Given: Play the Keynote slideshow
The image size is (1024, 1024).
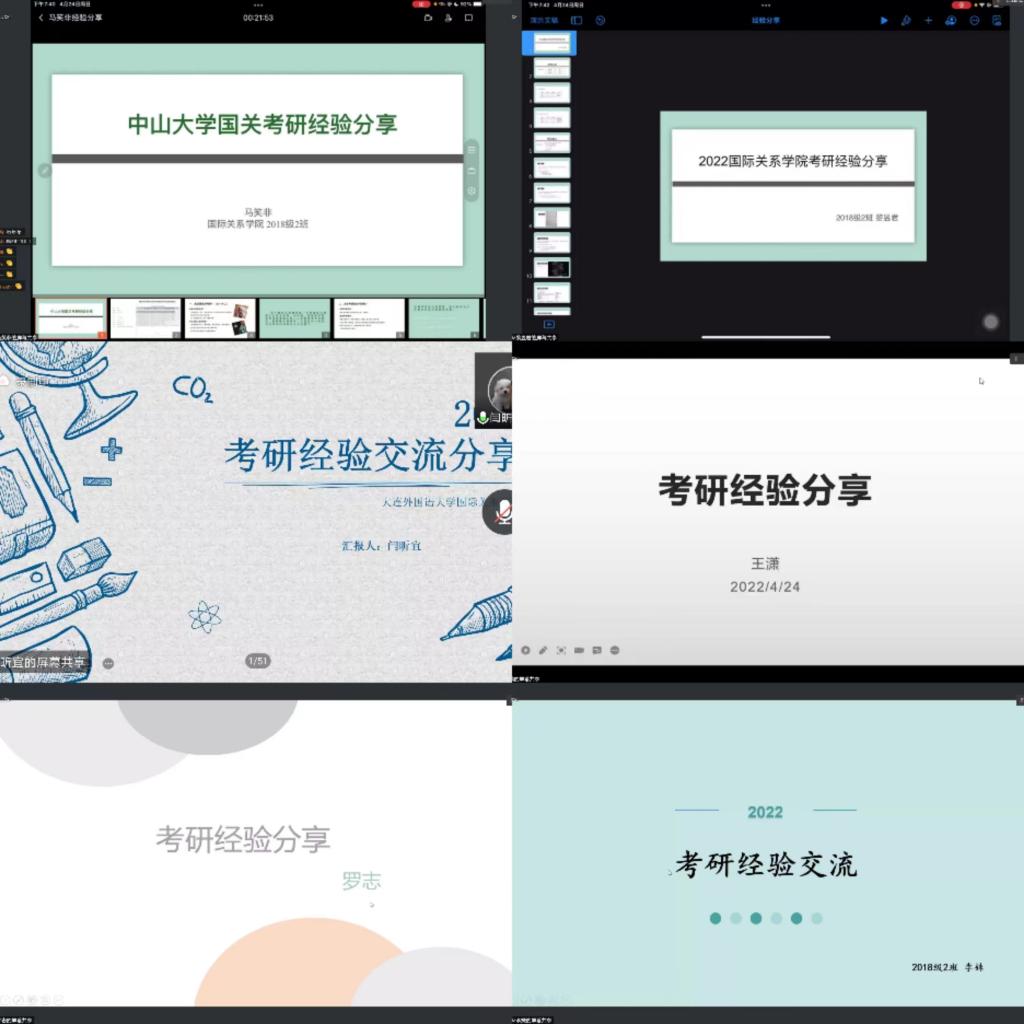Looking at the screenshot, I should pos(883,20).
